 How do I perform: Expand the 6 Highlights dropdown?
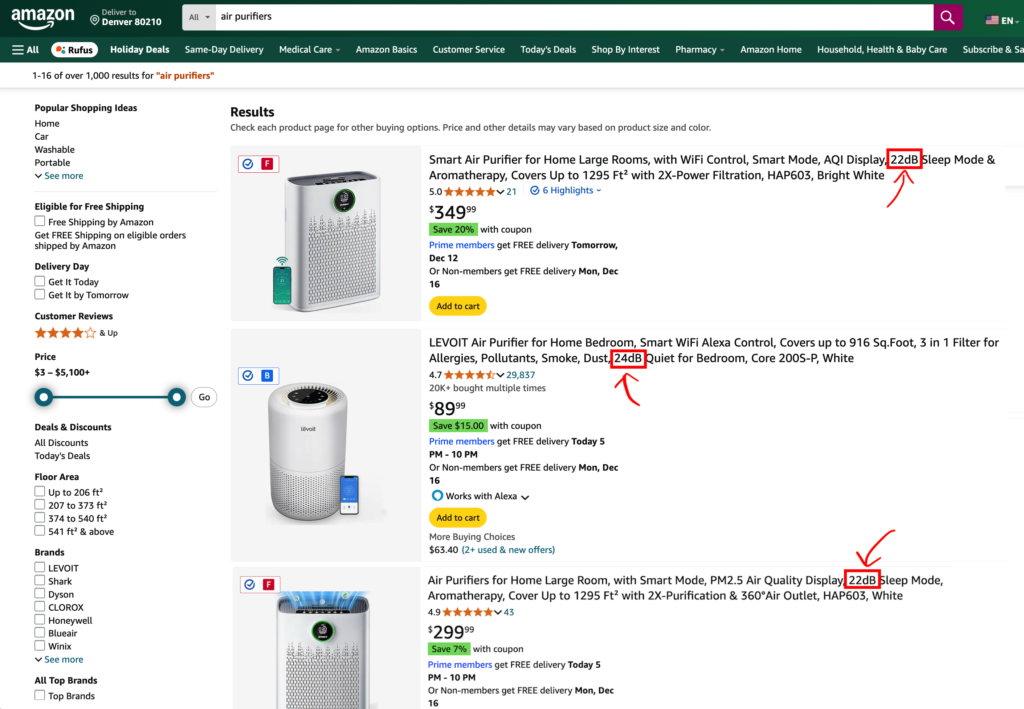pos(566,190)
